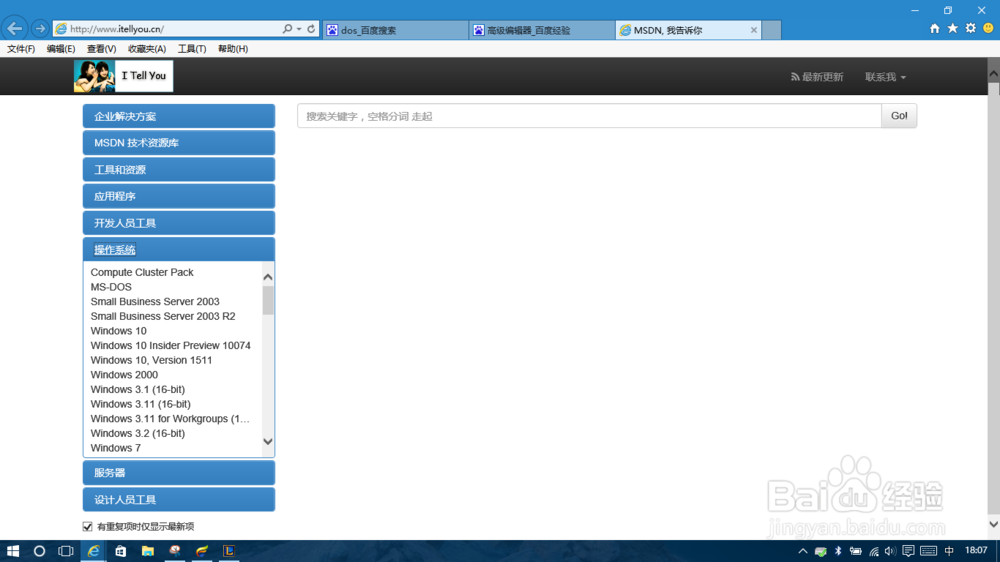Click the I Tell You site logo
Viewport: 1000px width, 562px height.
pos(123,76)
